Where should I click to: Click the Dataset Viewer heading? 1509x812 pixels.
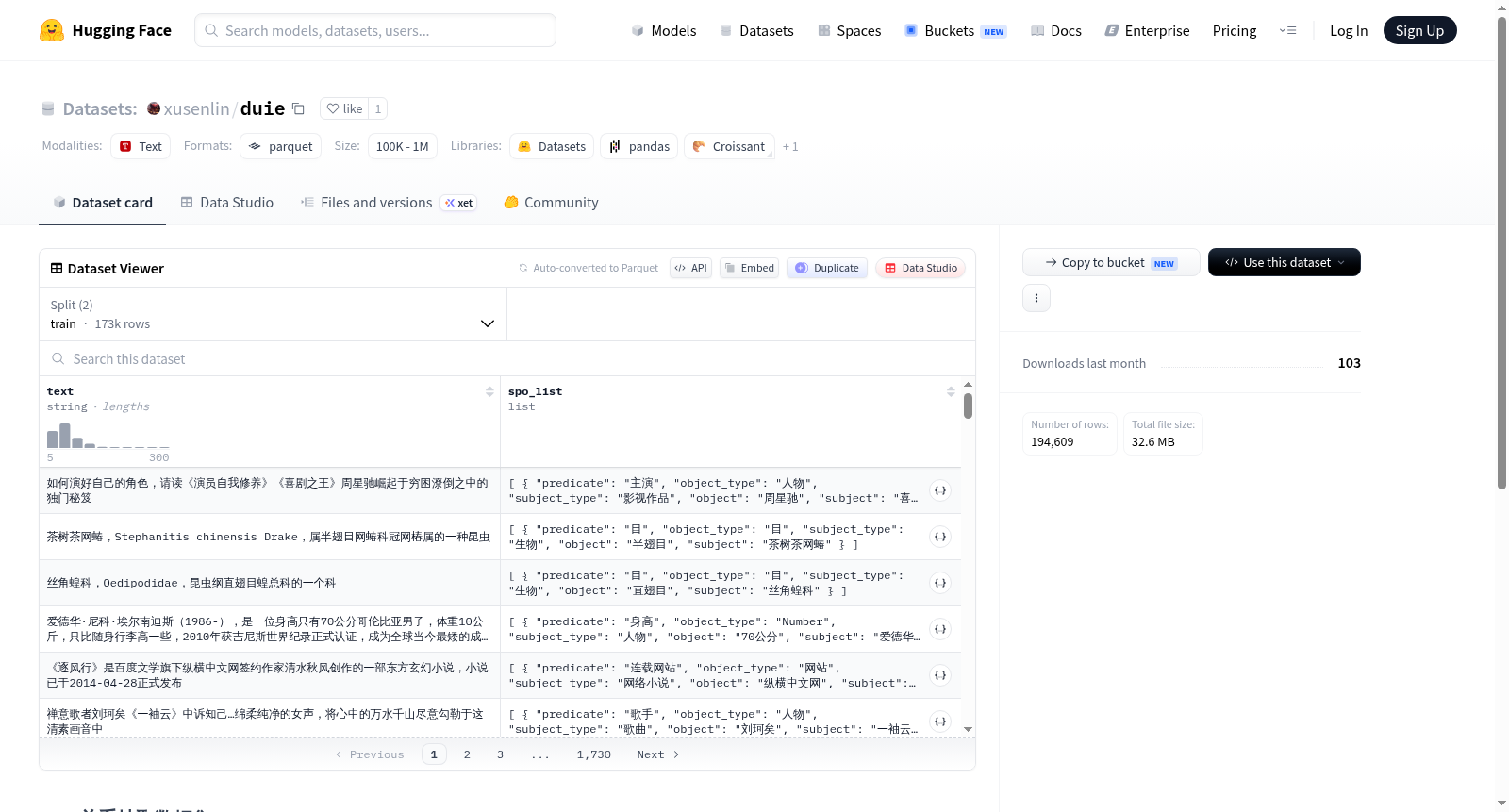tap(115, 268)
